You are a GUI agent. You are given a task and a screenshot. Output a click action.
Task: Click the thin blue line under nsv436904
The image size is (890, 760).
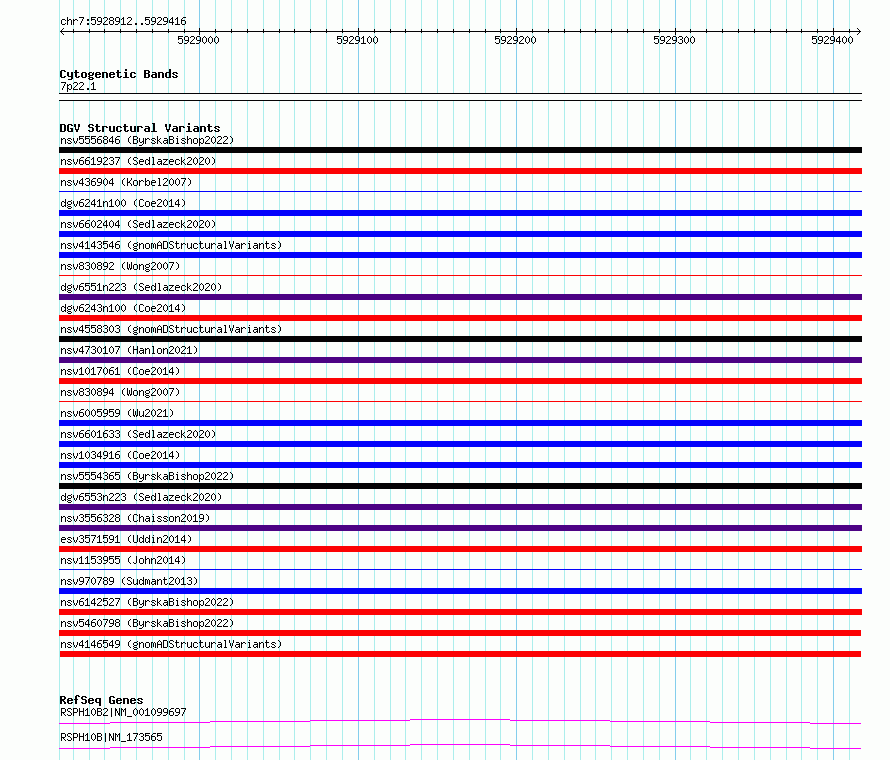[x=460, y=192]
